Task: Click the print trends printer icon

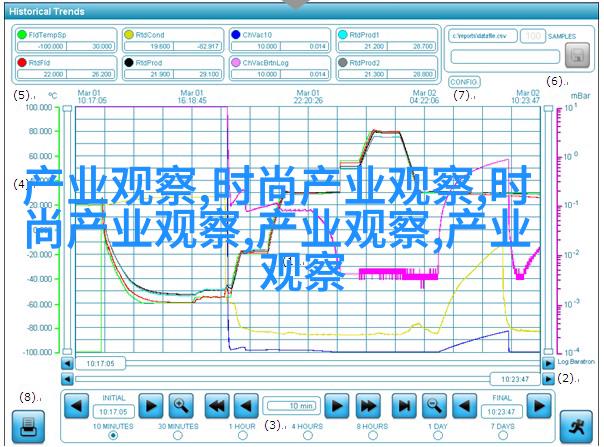Action: click(28, 427)
